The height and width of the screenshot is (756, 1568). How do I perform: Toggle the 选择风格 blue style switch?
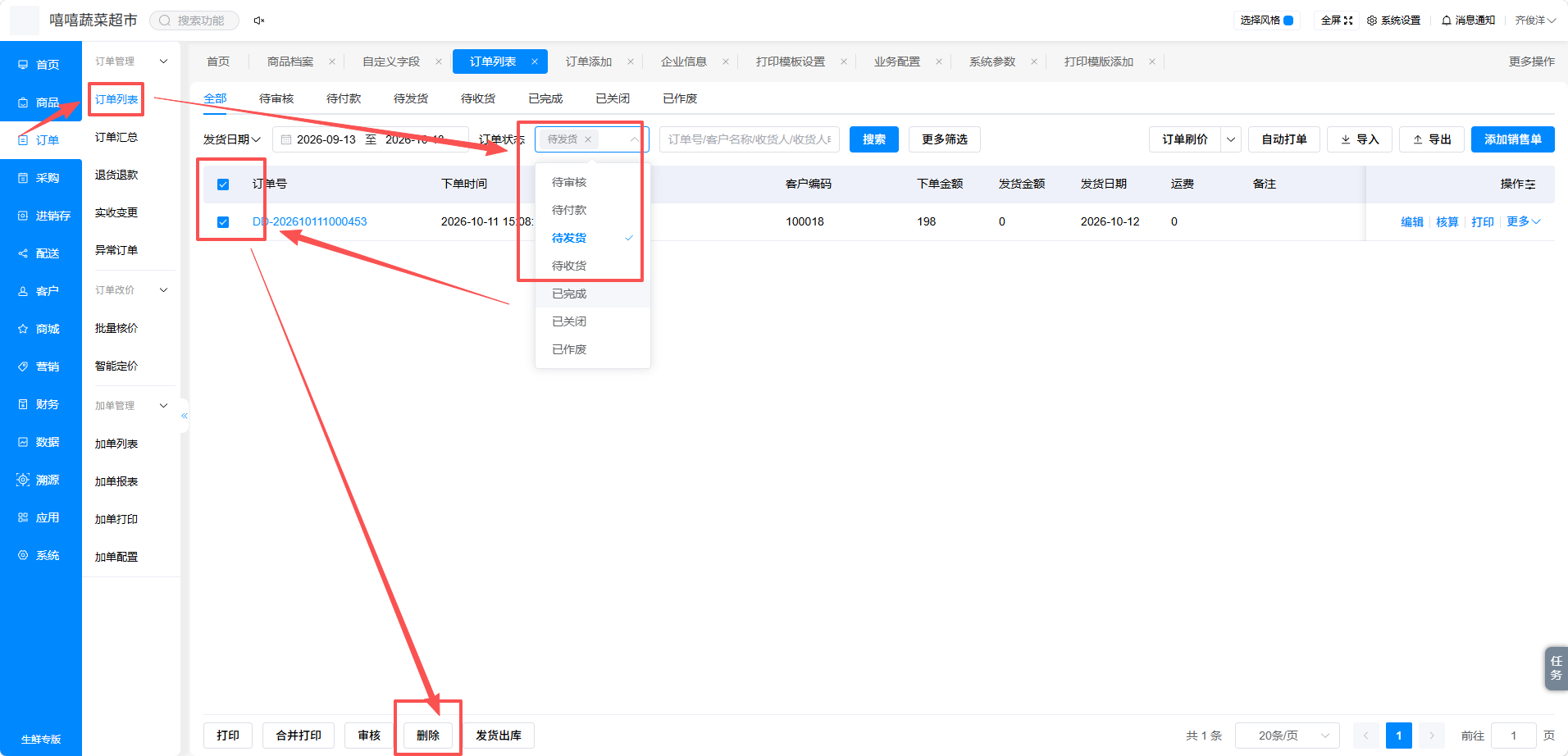(x=1288, y=20)
